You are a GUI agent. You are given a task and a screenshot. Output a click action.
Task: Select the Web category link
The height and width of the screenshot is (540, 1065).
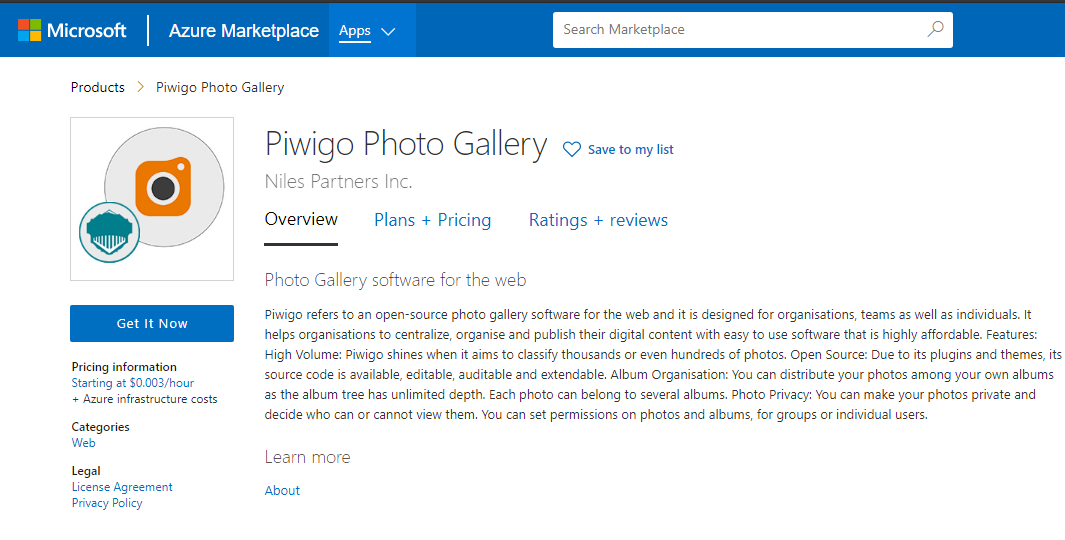coord(84,443)
